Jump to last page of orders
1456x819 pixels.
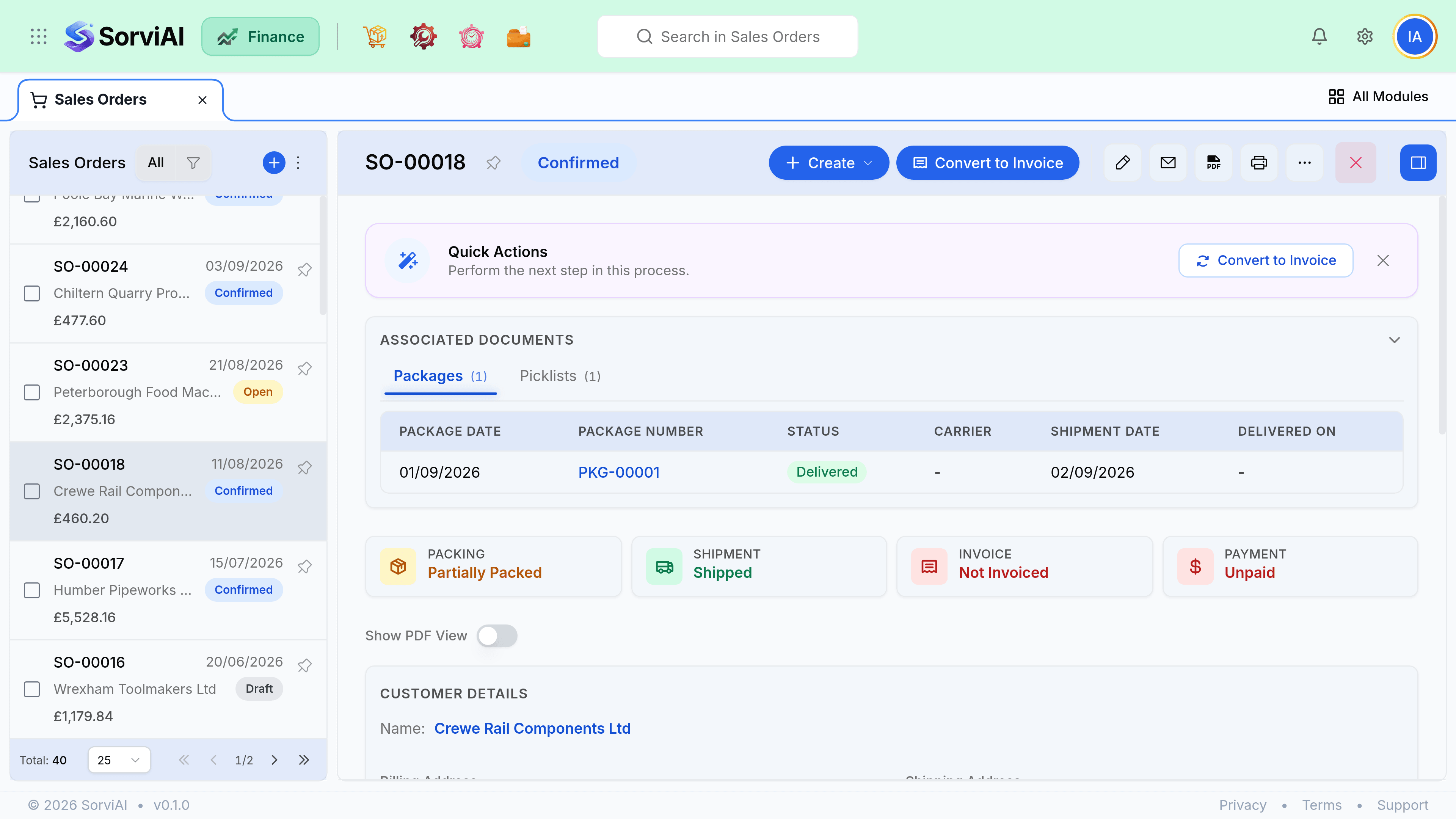[304, 759]
